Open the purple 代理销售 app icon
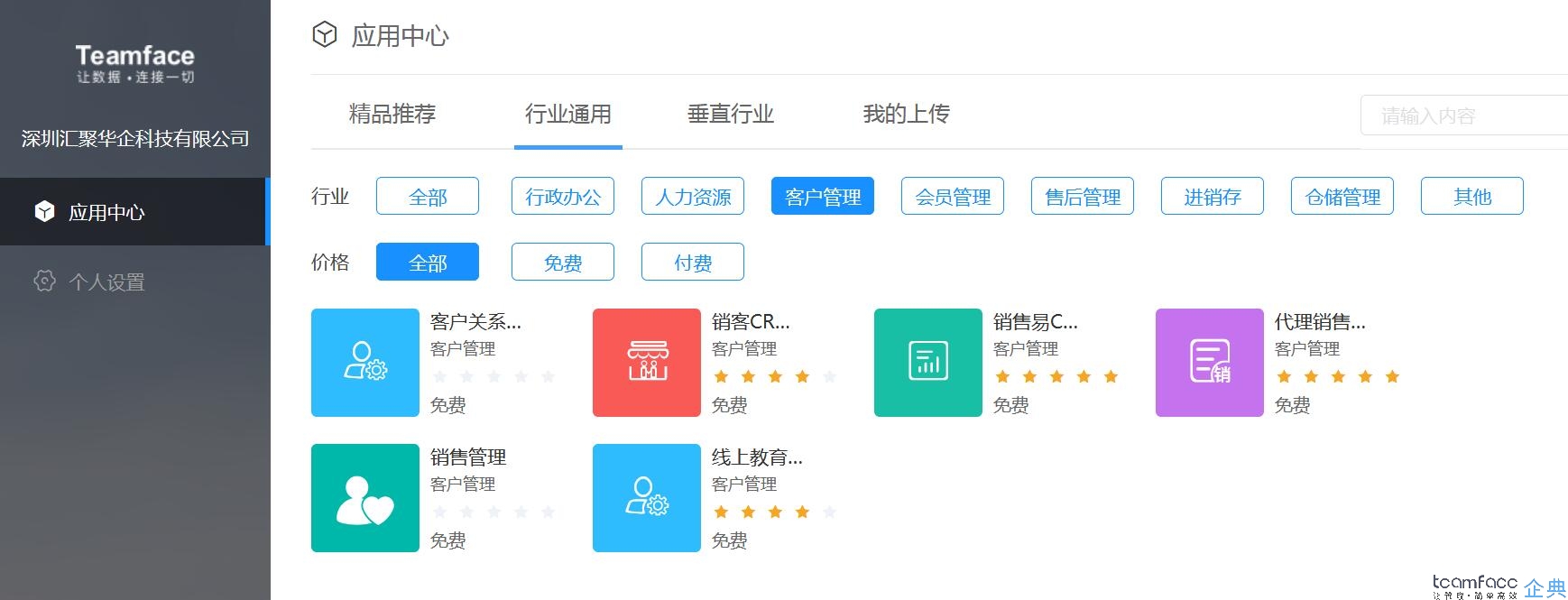This screenshot has width=1568, height=600. [1210, 363]
